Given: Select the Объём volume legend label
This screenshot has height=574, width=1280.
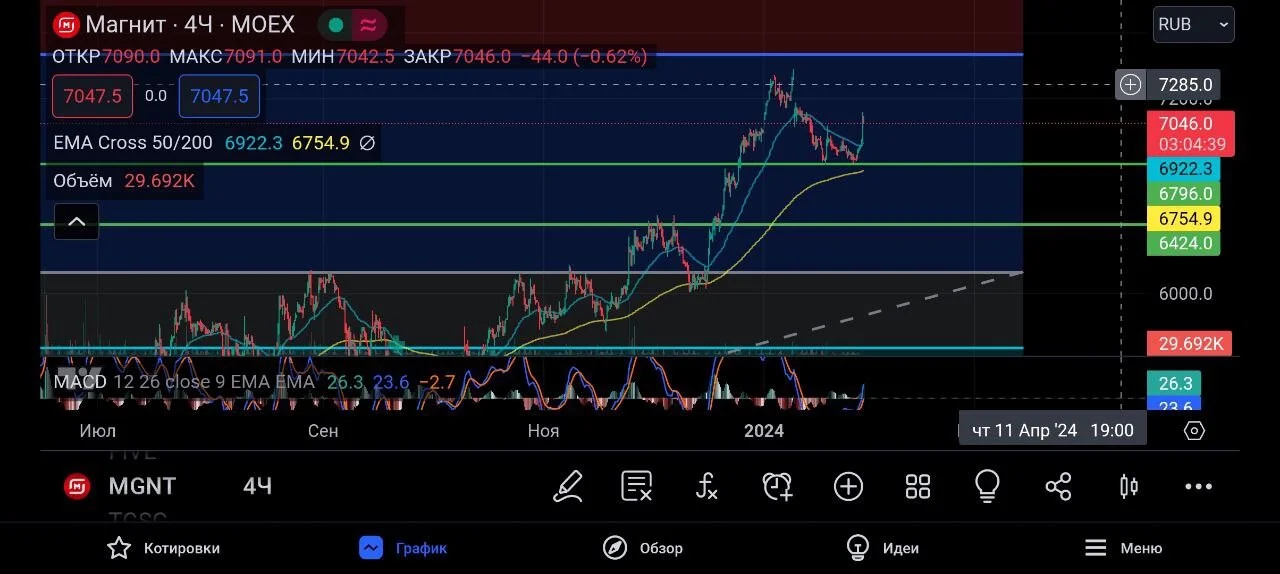Looking at the screenshot, I should (x=83, y=181).
